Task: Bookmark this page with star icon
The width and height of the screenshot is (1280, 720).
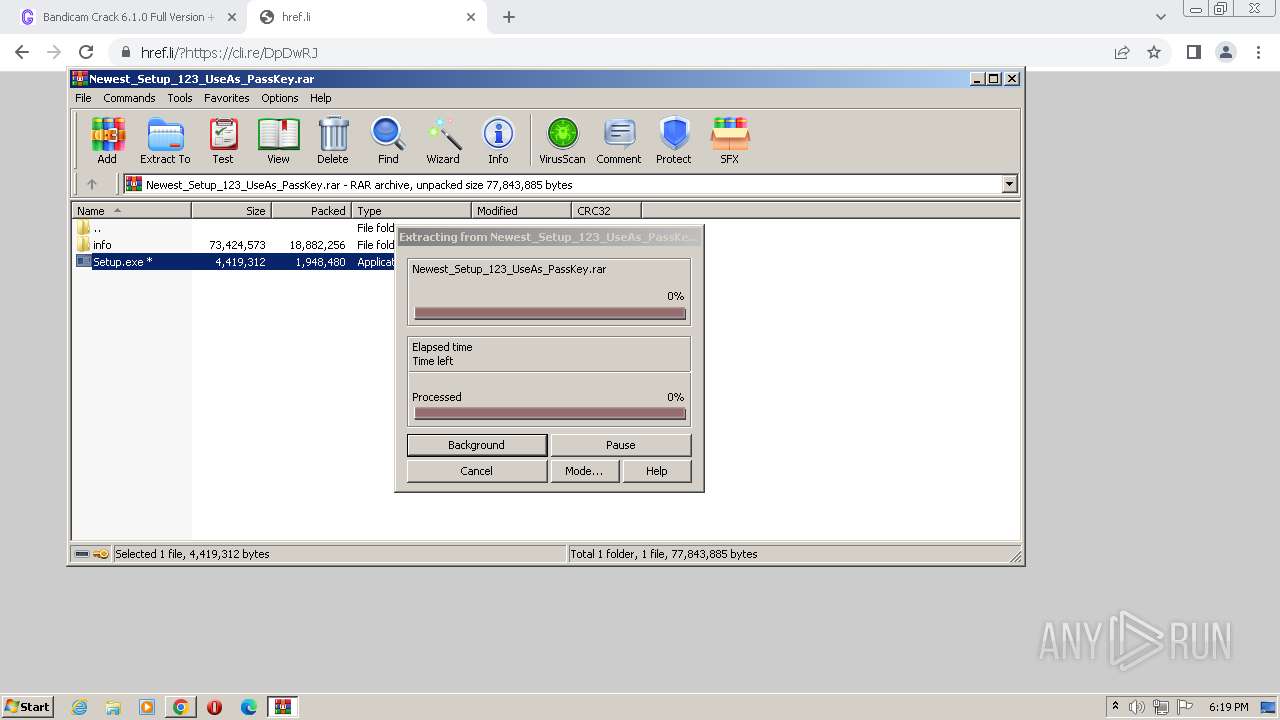Action: (1154, 52)
